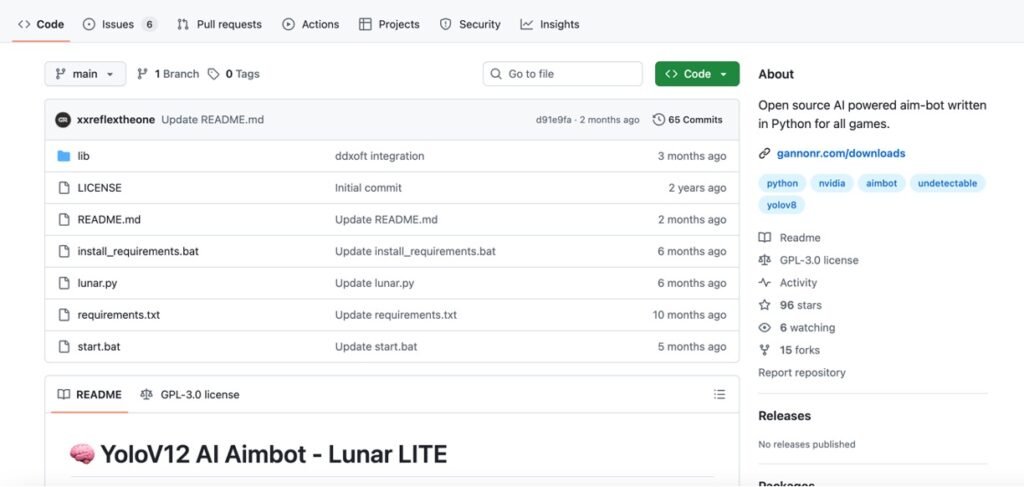Click the README outline list icon
The width and height of the screenshot is (1024, 487).
coord(719,395)
